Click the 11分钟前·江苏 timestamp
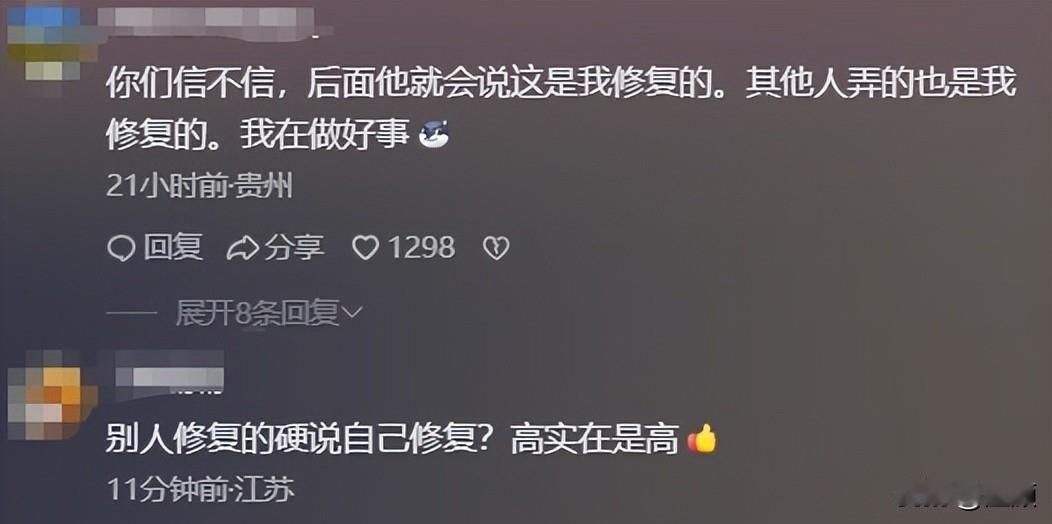The height and width of the screenshot is (524, 1052). pyautogui.click(x=201, y=491)
